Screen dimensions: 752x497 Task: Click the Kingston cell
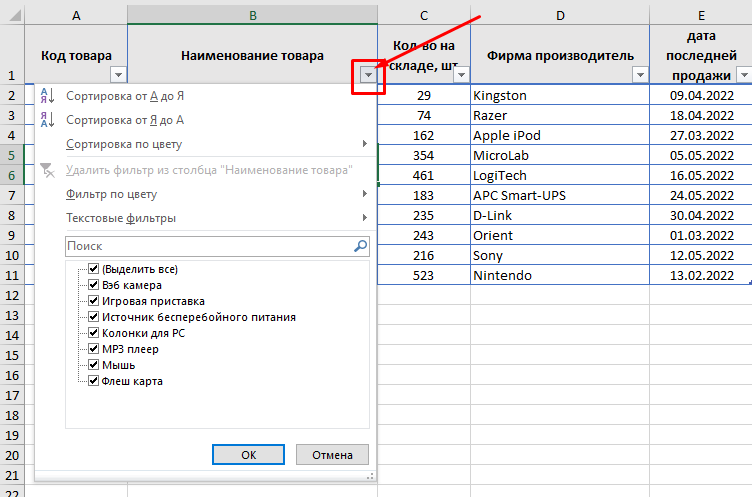(x=560, y=95)
